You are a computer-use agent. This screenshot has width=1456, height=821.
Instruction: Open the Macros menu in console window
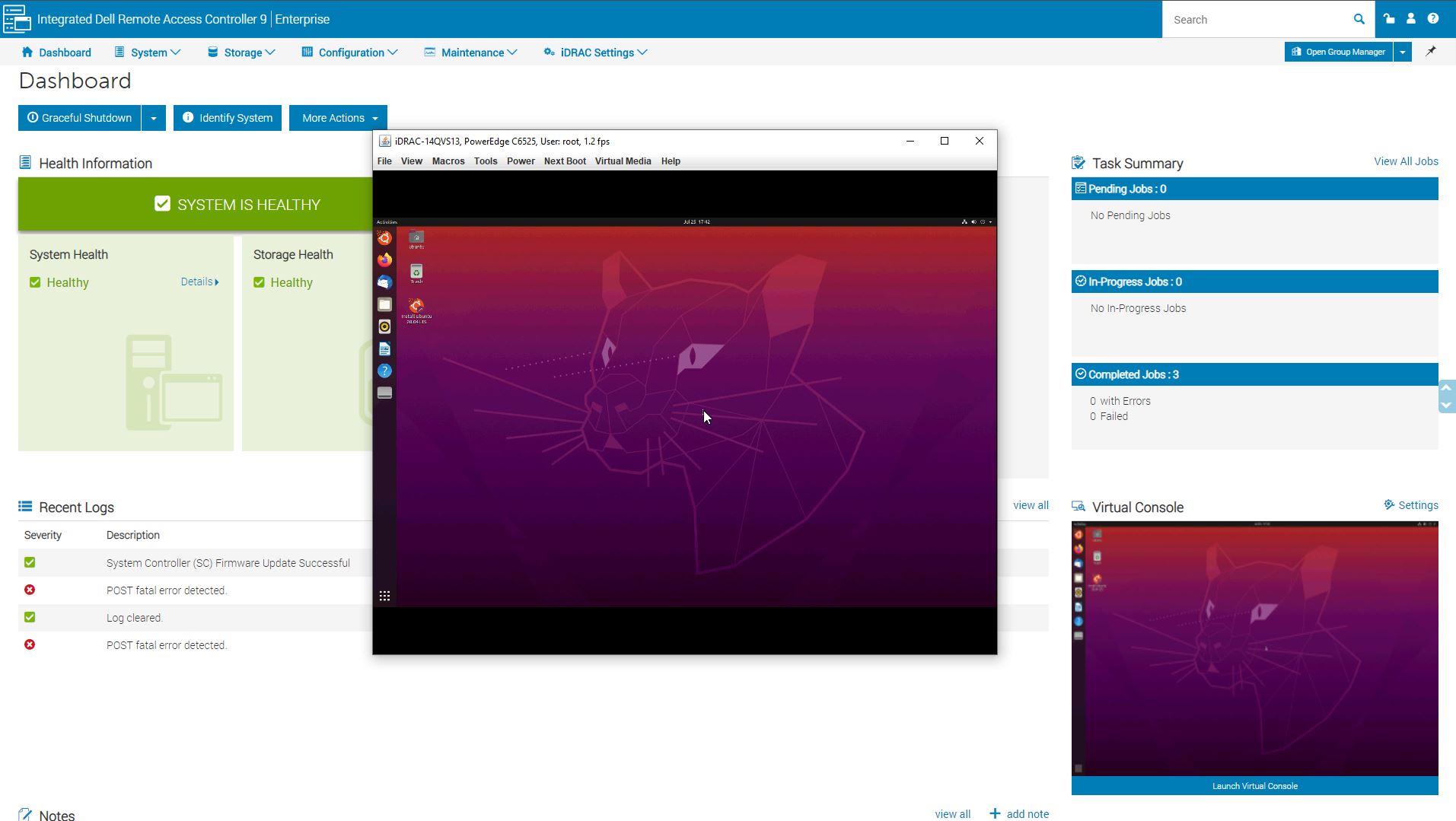coord(448,161)
